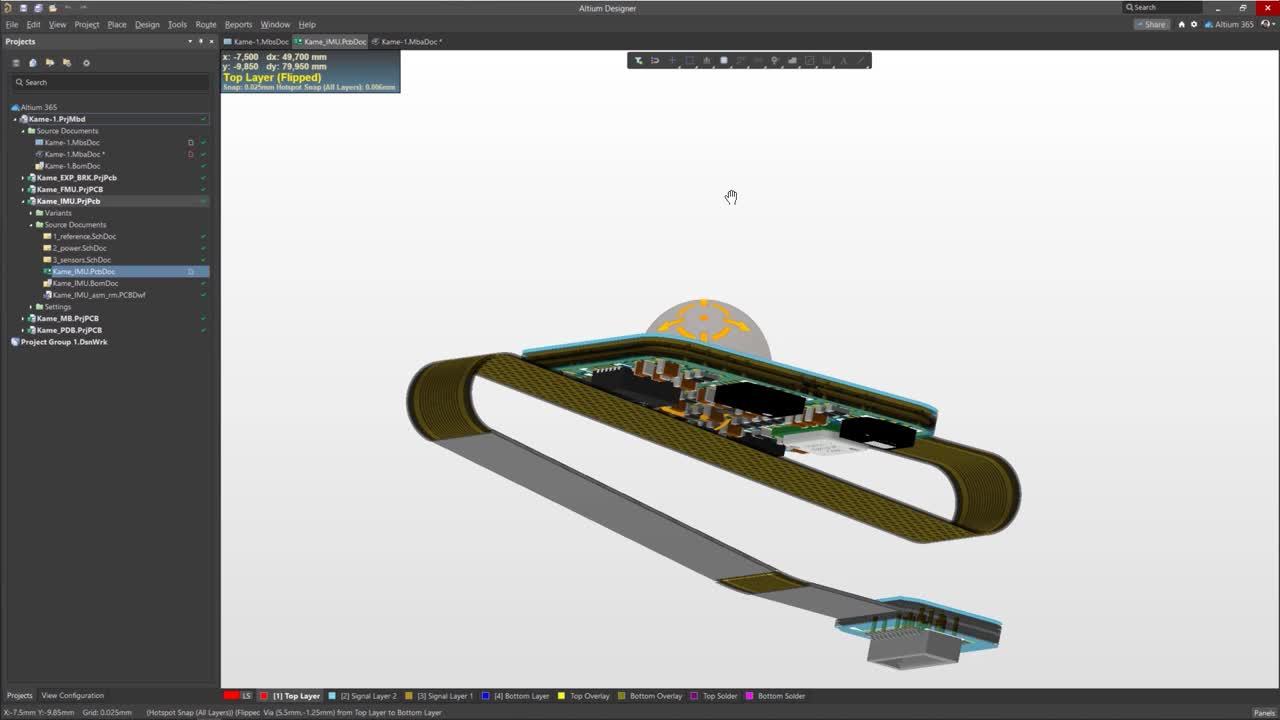This screenshot has width=1280, height=720.
Task: Click the Altium 365 cloud icon top right
Action: tap(1208, 24)
